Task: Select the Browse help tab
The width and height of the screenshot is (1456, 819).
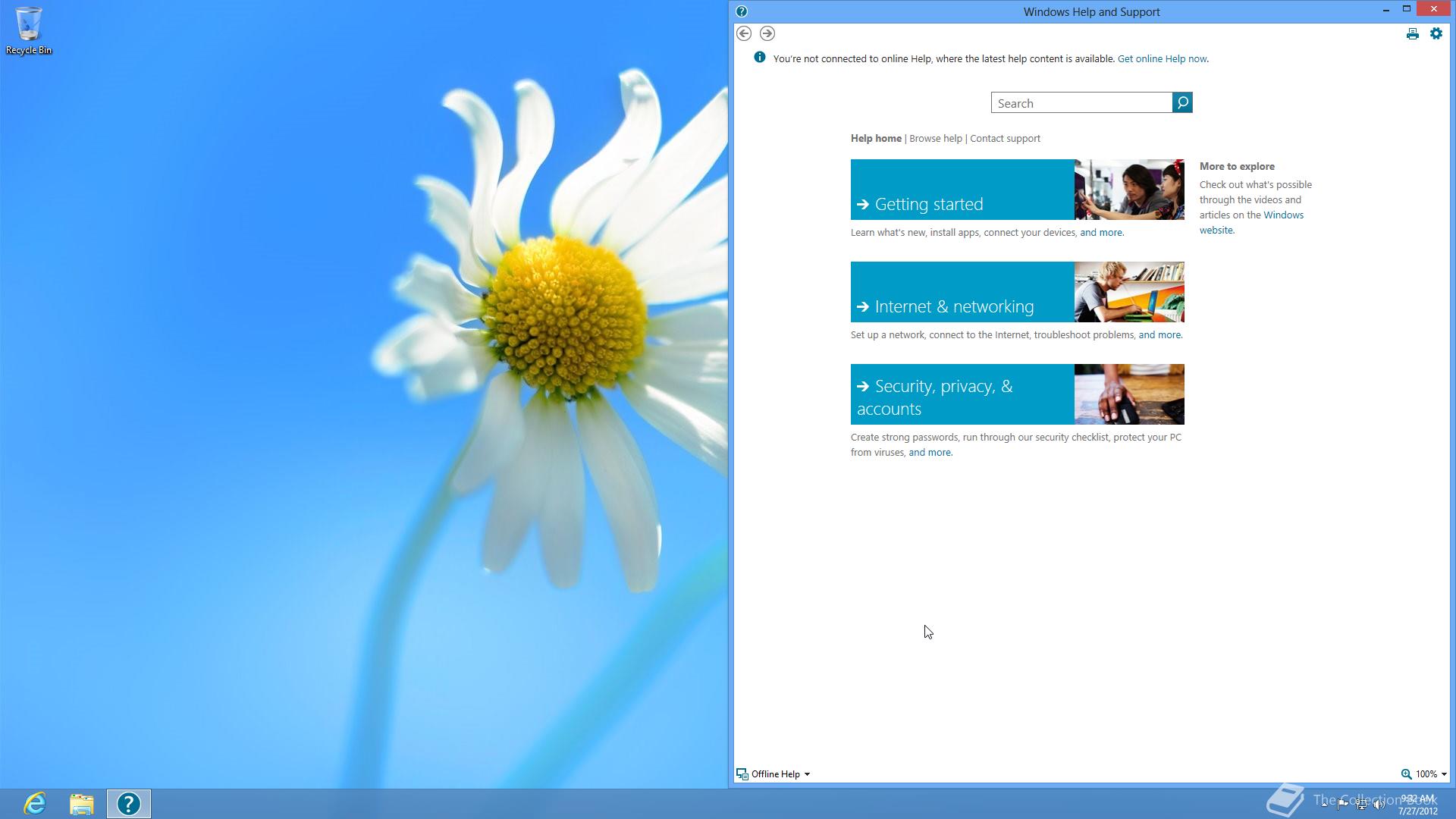Action: (x=935, y=138)
